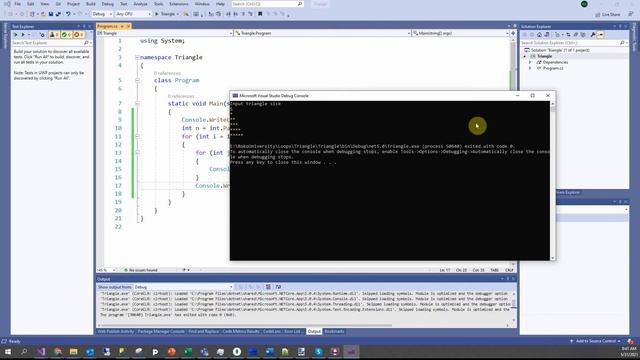The height and width of the screenshot is (360, 640).
Task: Switch to Bookmarks tab
Action: tap(334, 331)
